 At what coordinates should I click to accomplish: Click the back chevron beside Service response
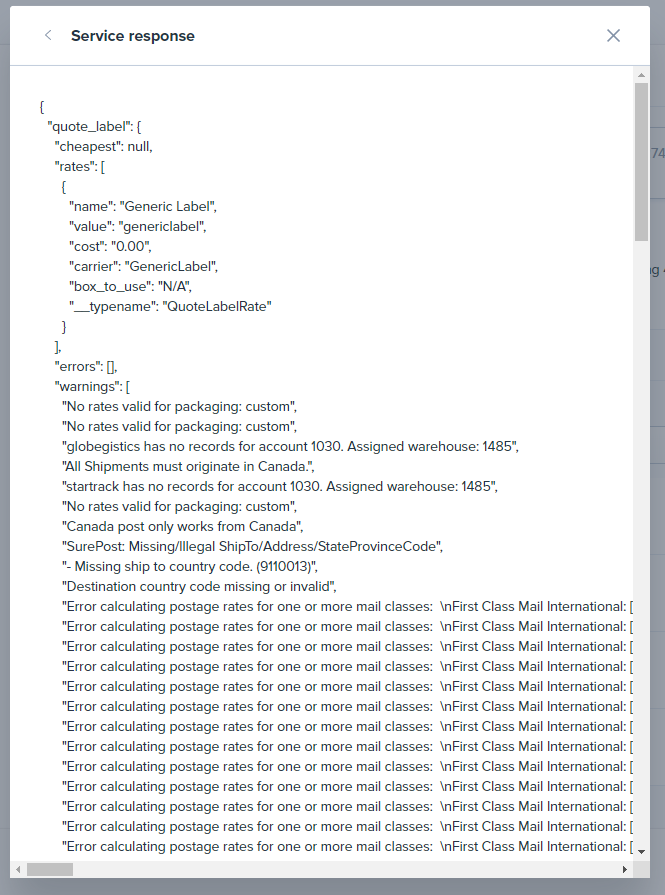pos(47,36)
